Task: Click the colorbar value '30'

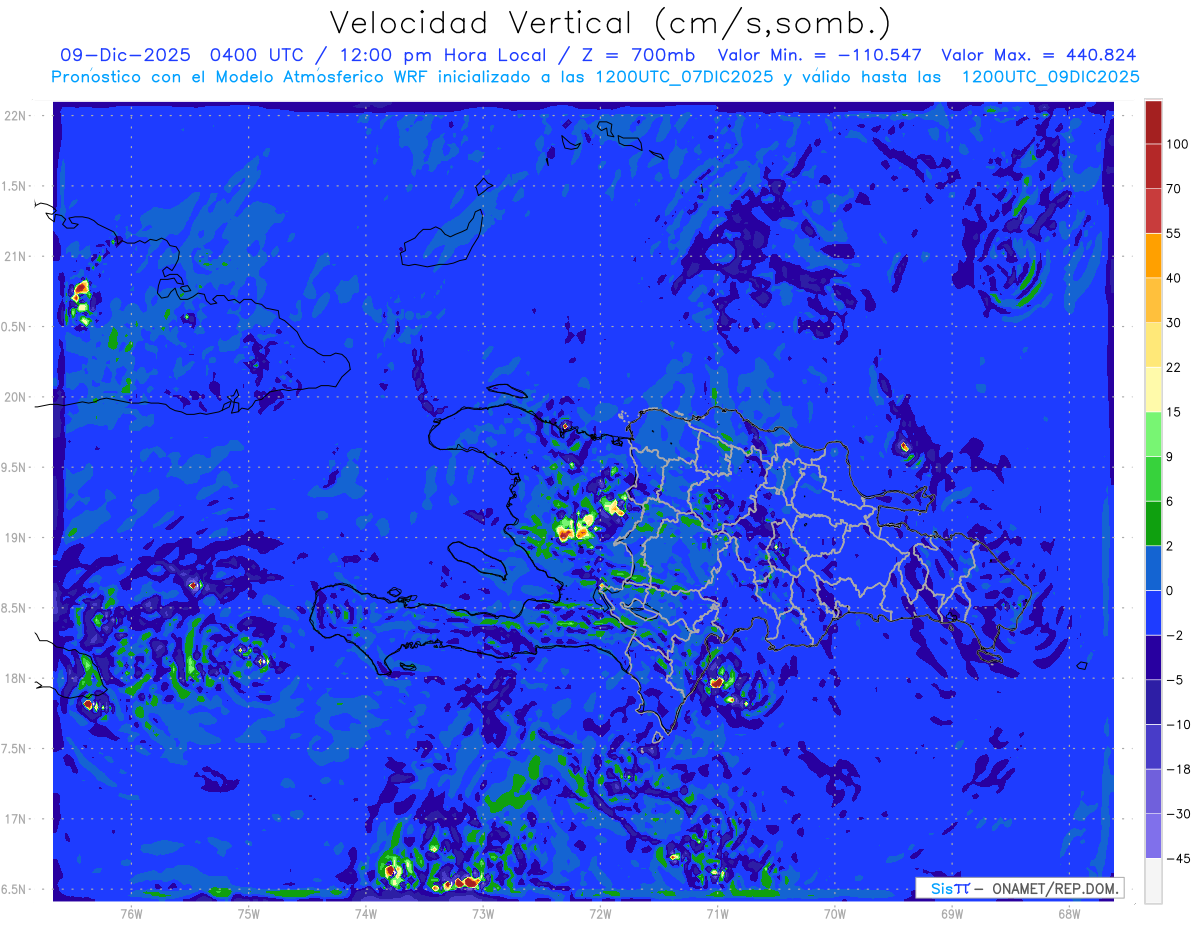Action: (x=1174, y=322)
